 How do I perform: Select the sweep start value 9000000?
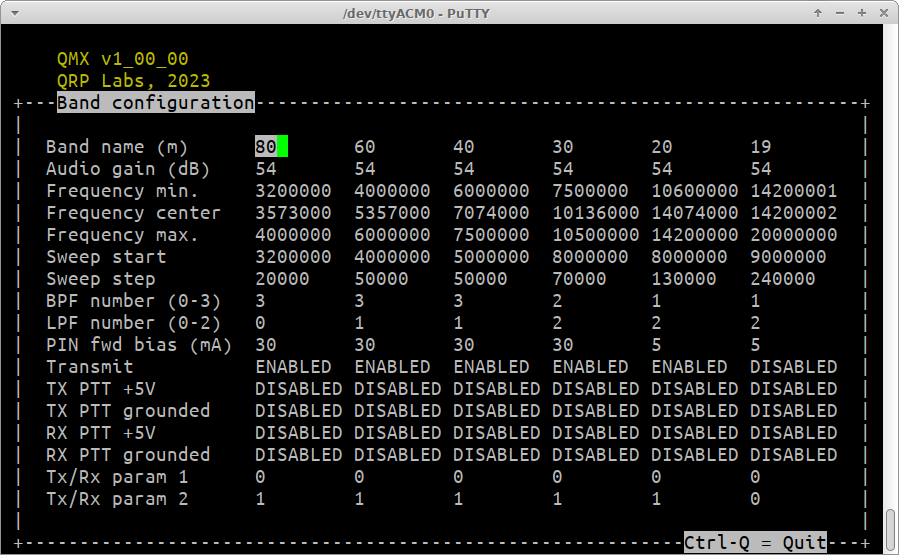[x=788, y=257]
